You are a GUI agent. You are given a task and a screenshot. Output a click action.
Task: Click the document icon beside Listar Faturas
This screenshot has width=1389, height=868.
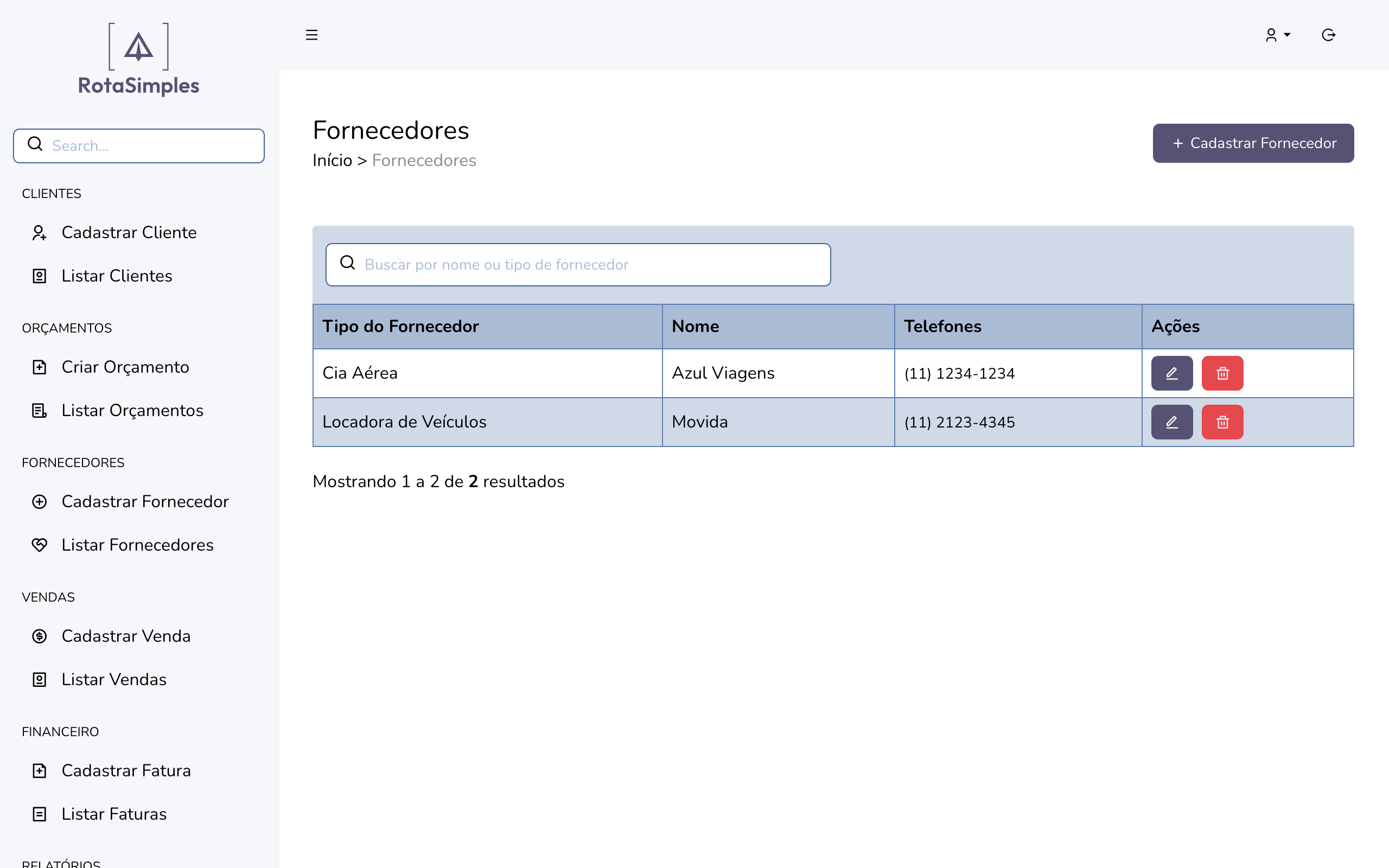click(39, 814)
